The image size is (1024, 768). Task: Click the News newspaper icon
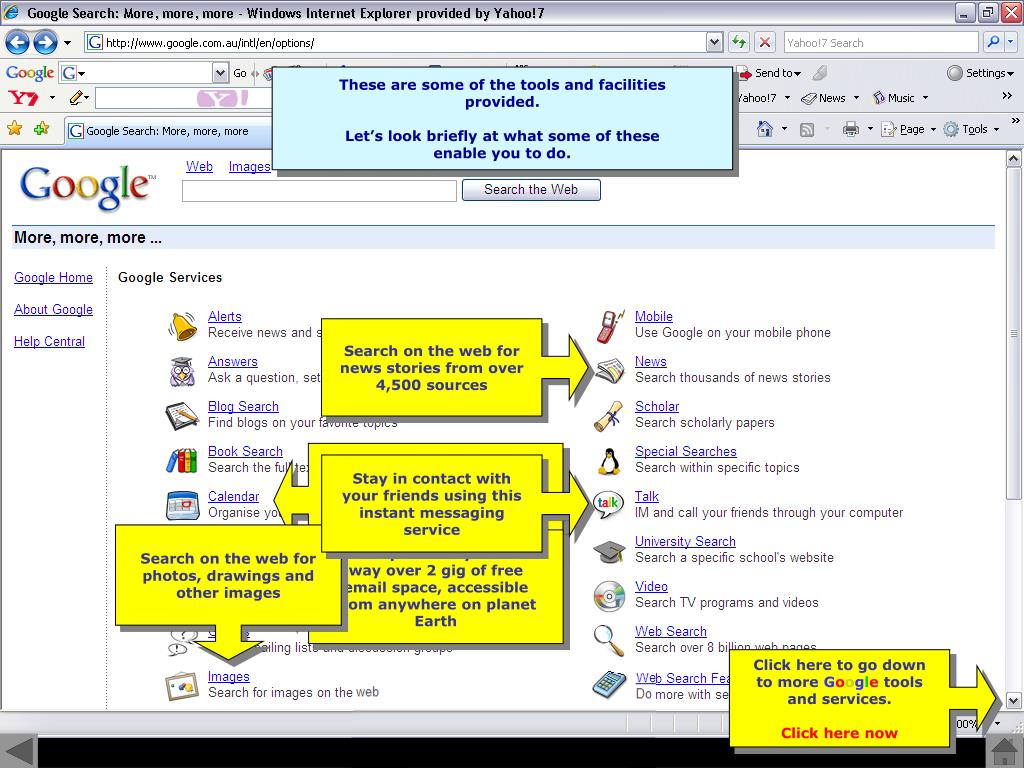click(x=610, y=372)
